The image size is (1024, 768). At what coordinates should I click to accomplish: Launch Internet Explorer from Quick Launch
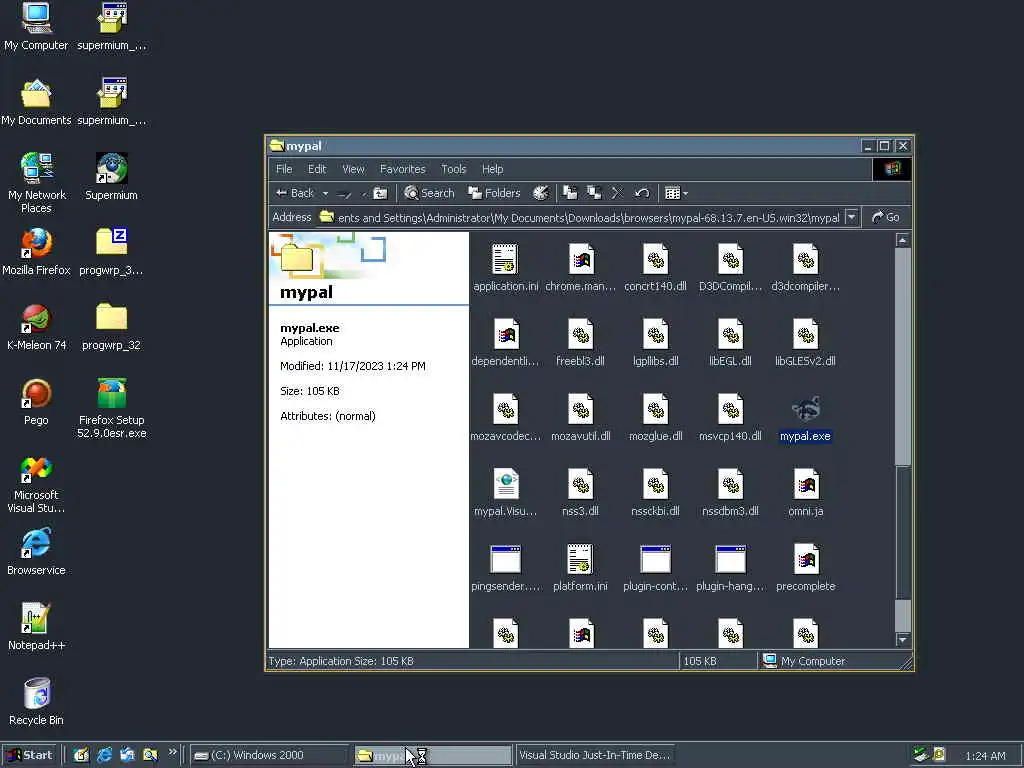point(104,756)
